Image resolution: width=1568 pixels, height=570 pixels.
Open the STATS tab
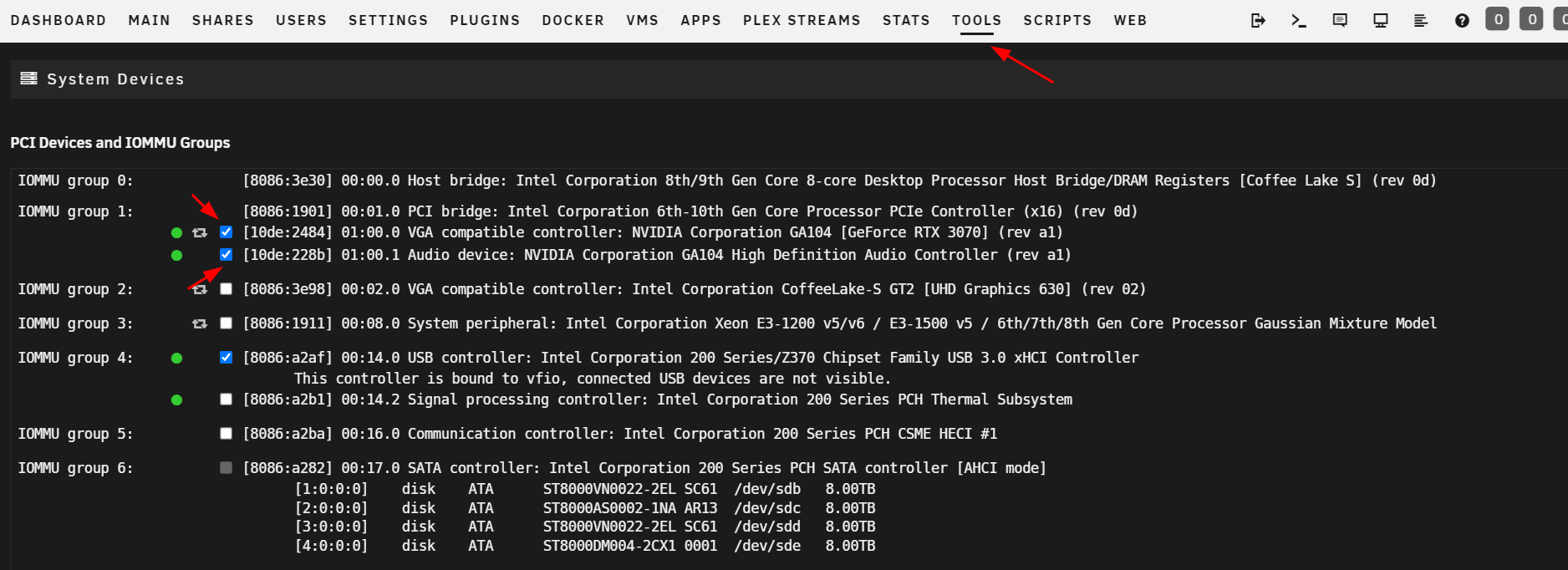[907, 20]
